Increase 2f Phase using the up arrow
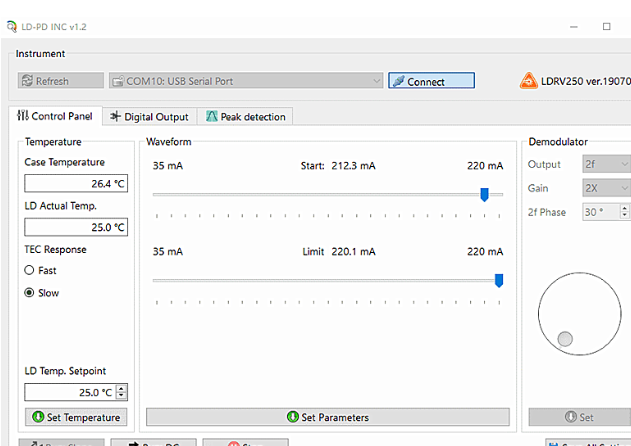This screenshot has height=446, width=631. (x=625, y=208)
